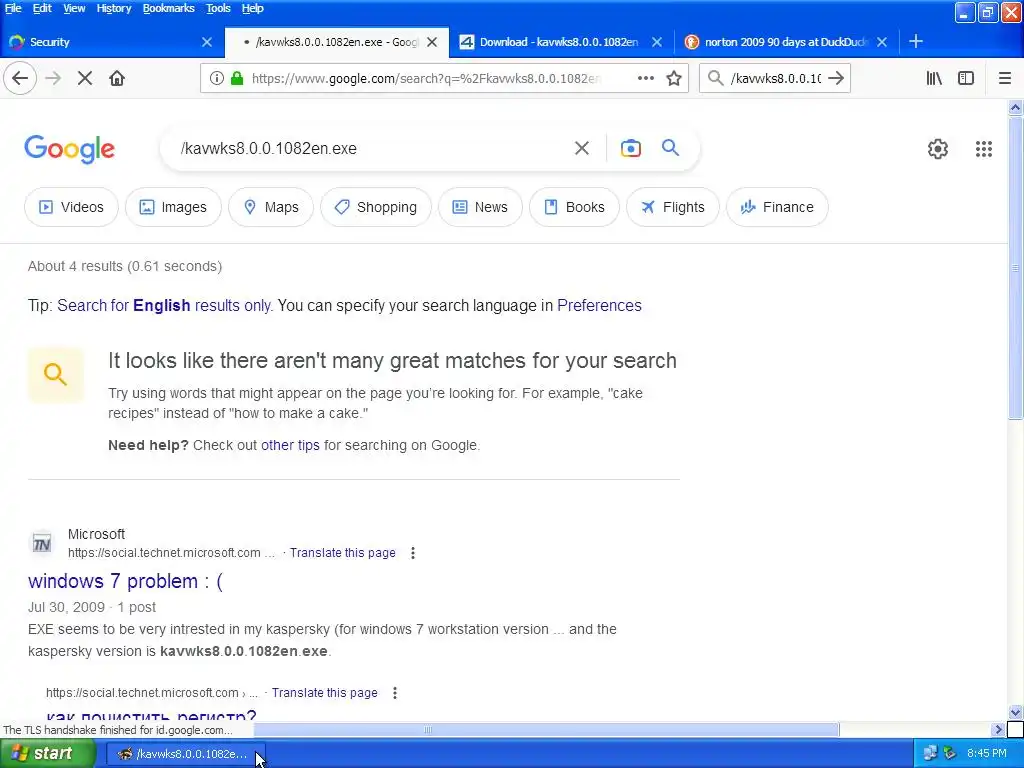1024x768 pixels.
Task: Click the tray icon beside the network icon
Action: point(950,754)
